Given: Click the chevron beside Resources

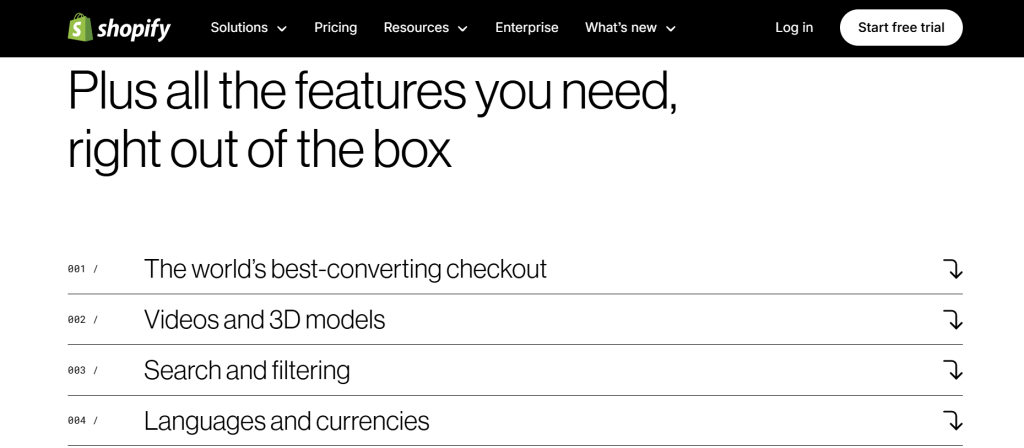Looking at the screenshot, I should [x=463, y=29].
